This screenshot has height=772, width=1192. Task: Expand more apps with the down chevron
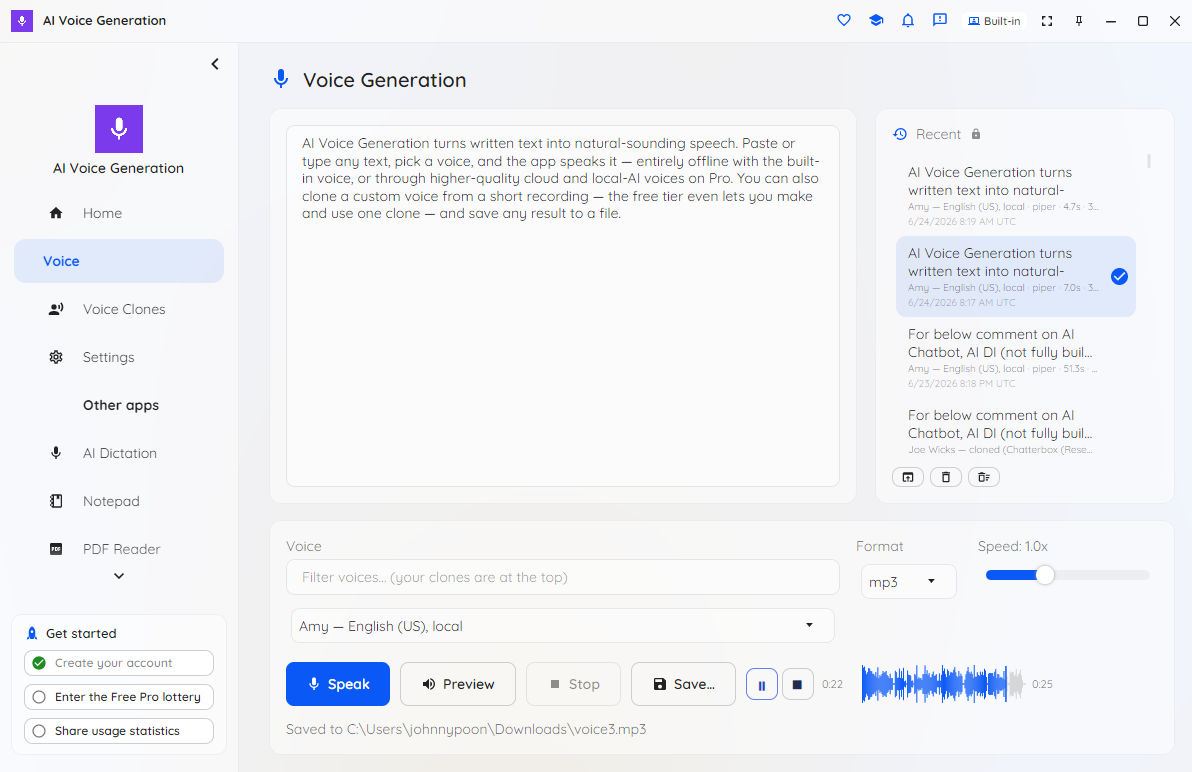119,576
